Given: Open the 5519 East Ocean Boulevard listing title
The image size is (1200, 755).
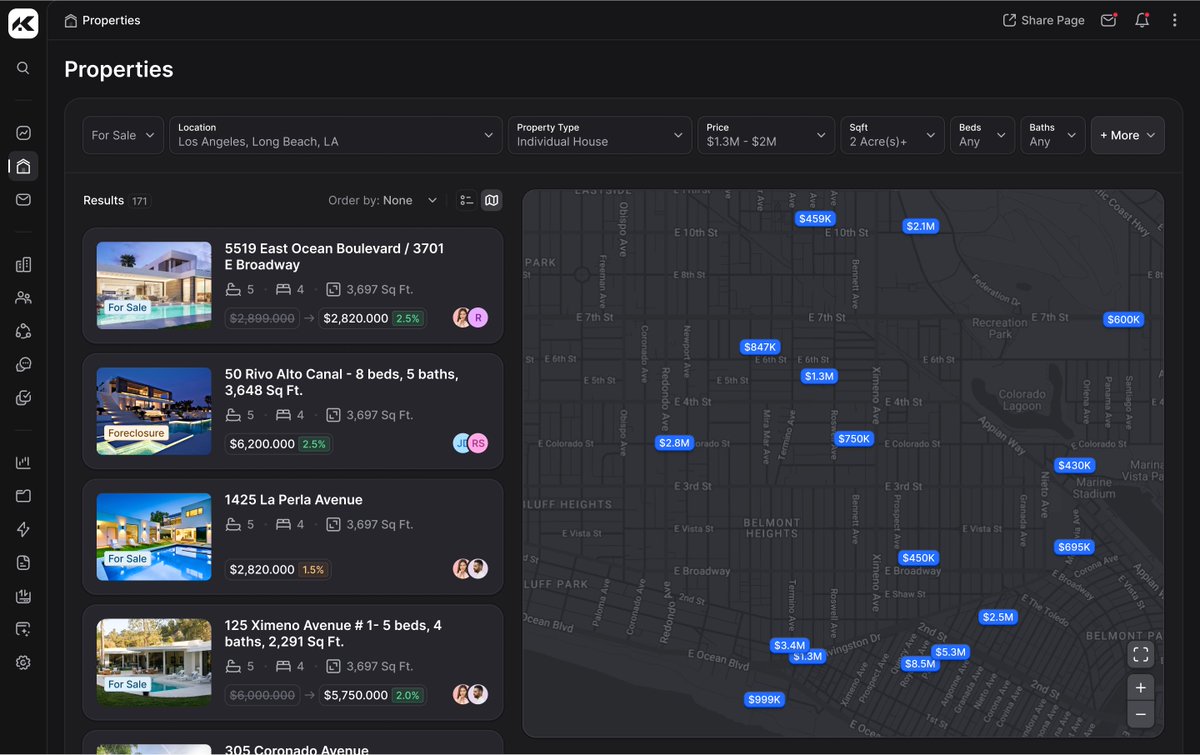Looking at the screenshot, I should (334, 256).
